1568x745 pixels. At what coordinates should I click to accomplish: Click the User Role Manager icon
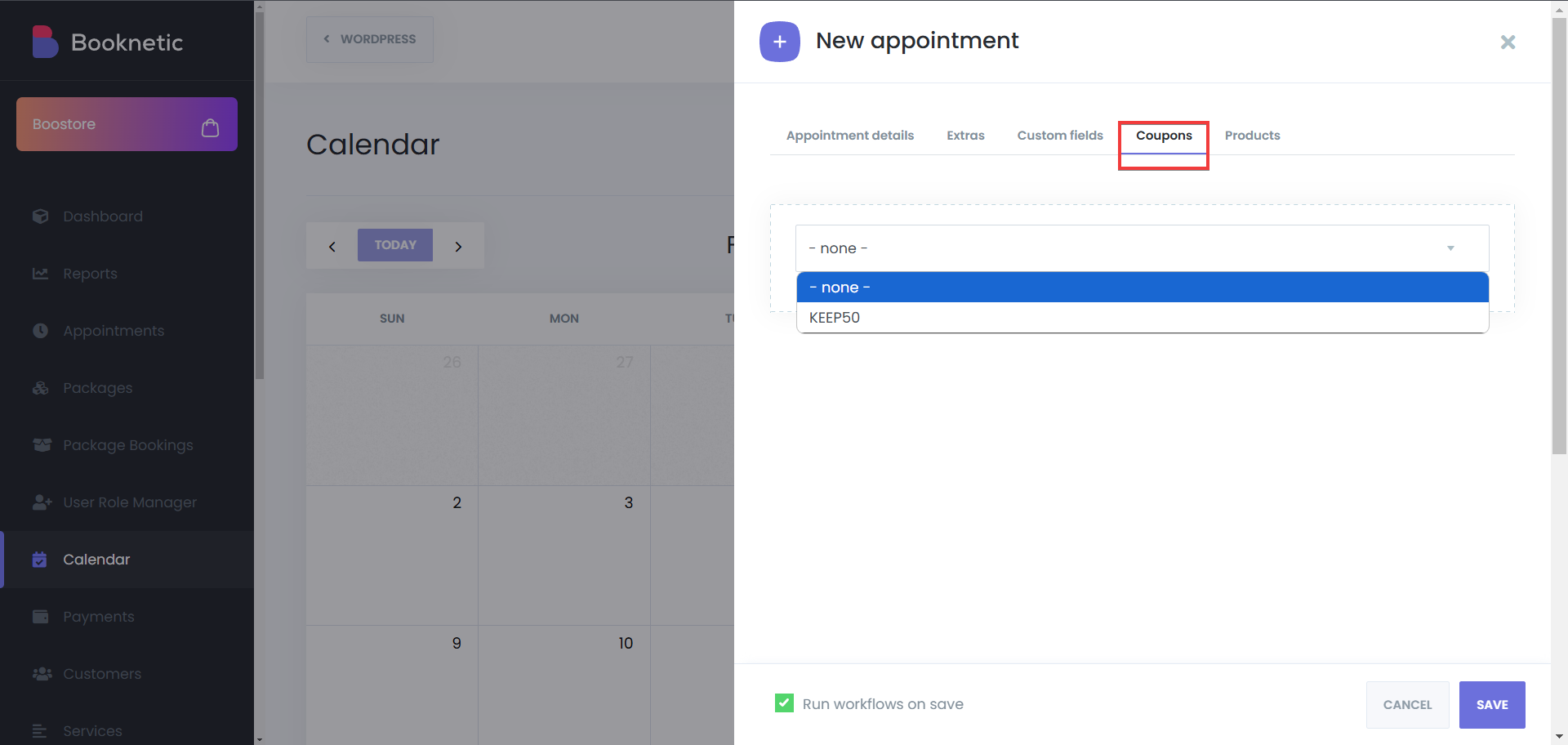42,502
